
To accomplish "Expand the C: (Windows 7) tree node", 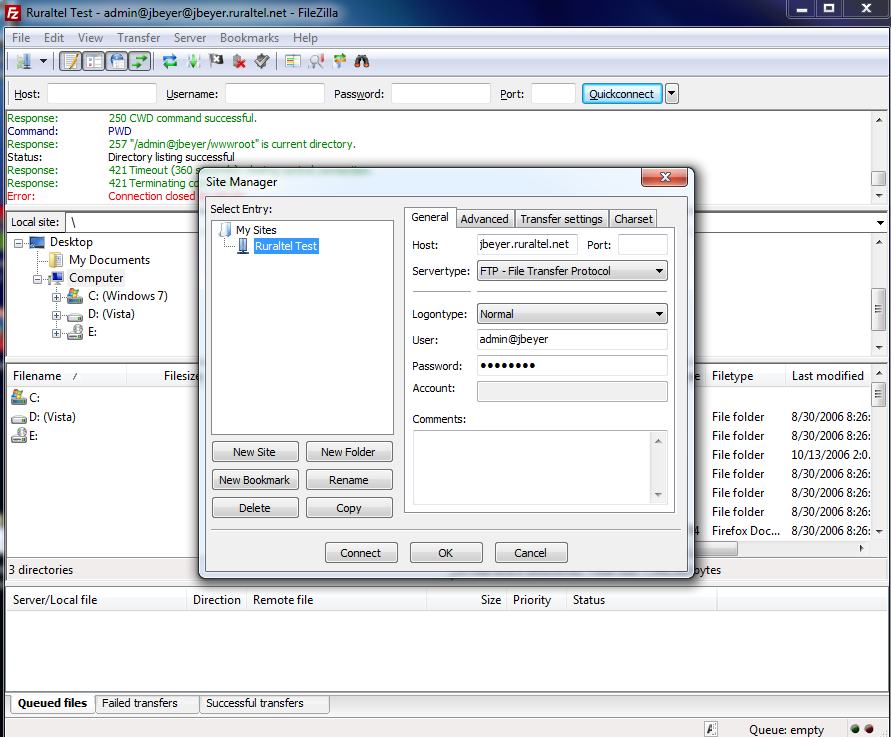I will (56, 297).
